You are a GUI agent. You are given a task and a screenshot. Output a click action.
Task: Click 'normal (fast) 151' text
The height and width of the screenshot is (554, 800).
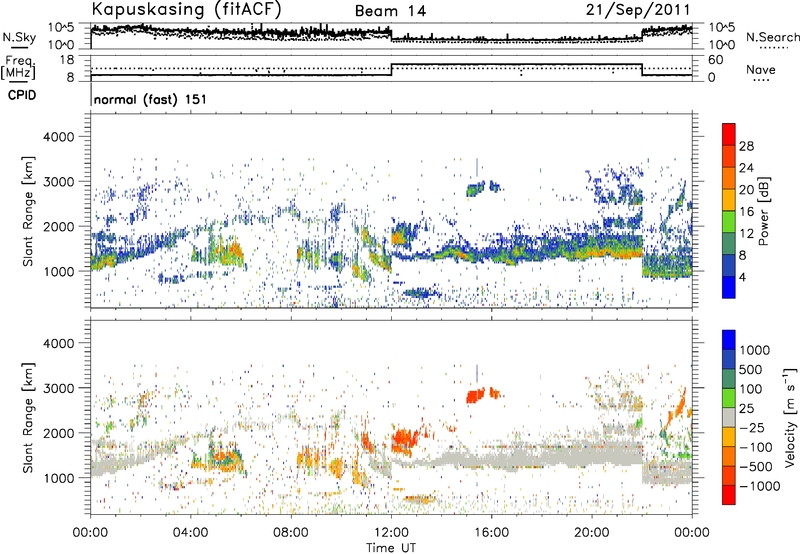coord(150,99)
